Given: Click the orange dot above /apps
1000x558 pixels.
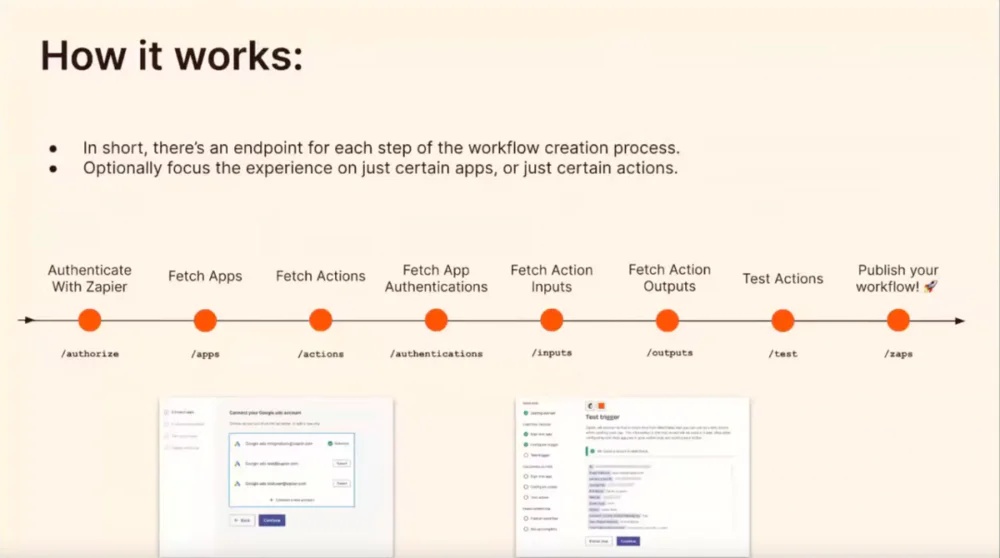Looking at the screenshot, I should pos(205,320).
